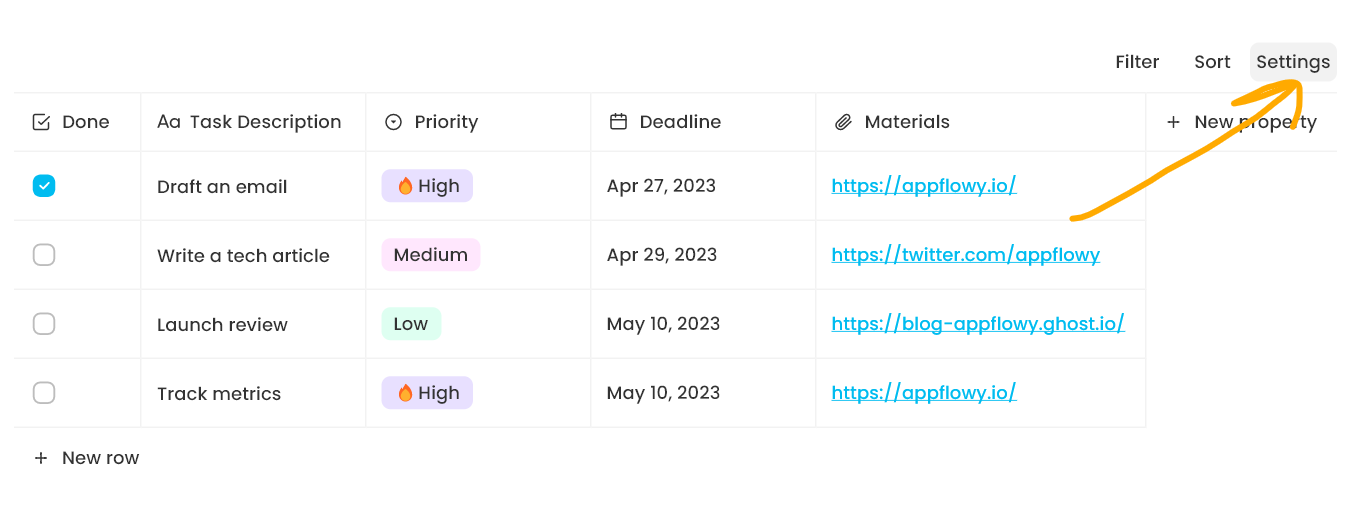1372x511 pixels.
Task: Open the Filter menu
Action: (x=1137, y=62)
